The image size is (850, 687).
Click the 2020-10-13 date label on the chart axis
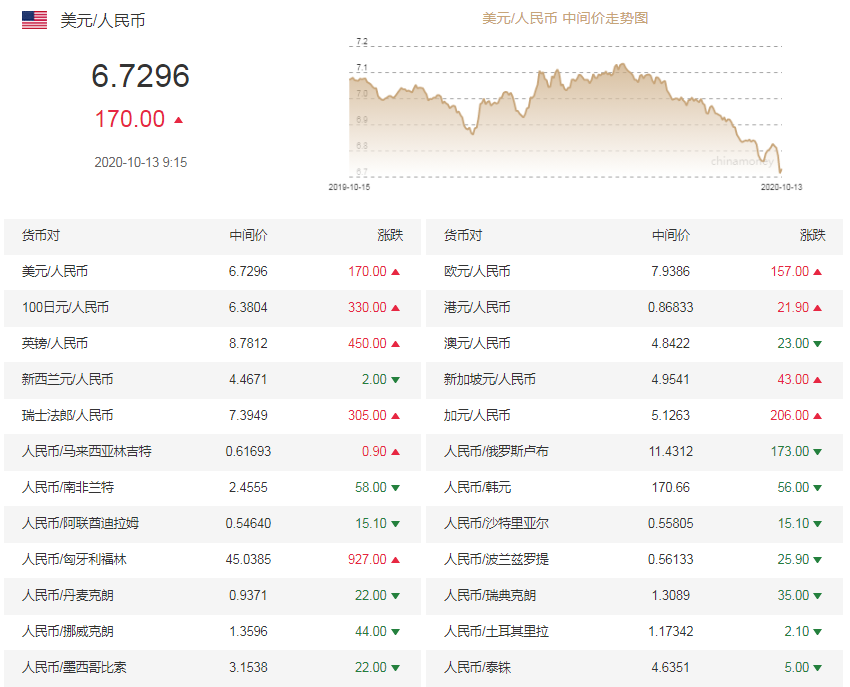782,187
